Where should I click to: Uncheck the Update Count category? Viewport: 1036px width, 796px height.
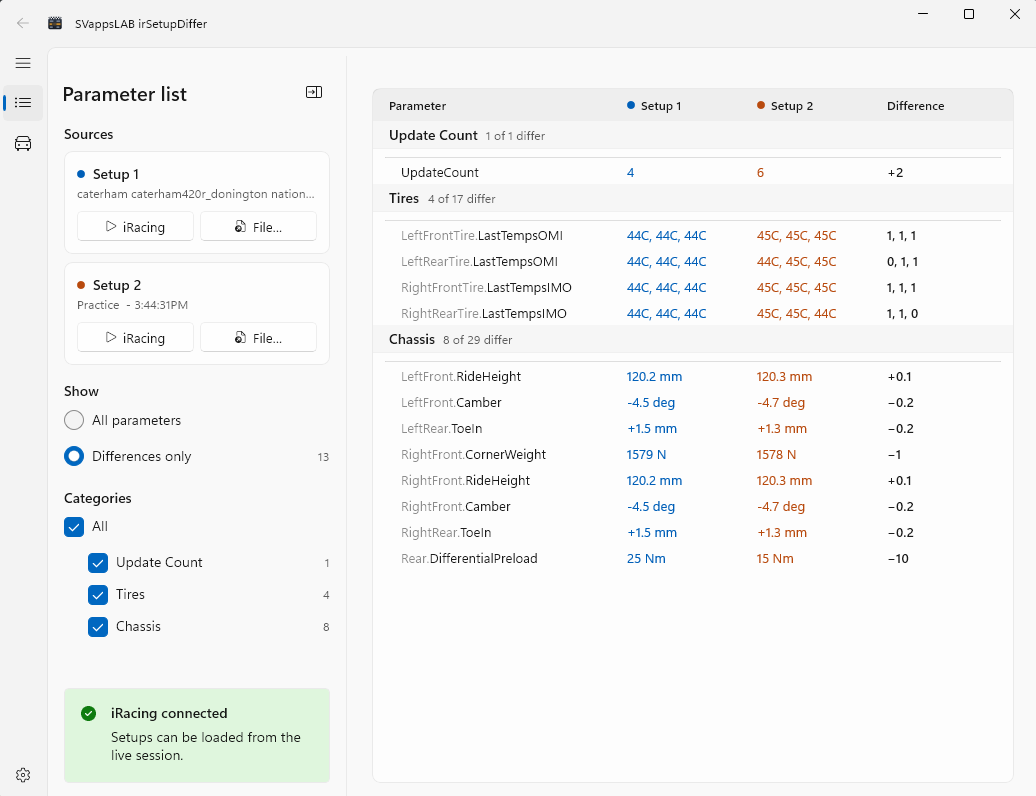(x=98, y=563)
